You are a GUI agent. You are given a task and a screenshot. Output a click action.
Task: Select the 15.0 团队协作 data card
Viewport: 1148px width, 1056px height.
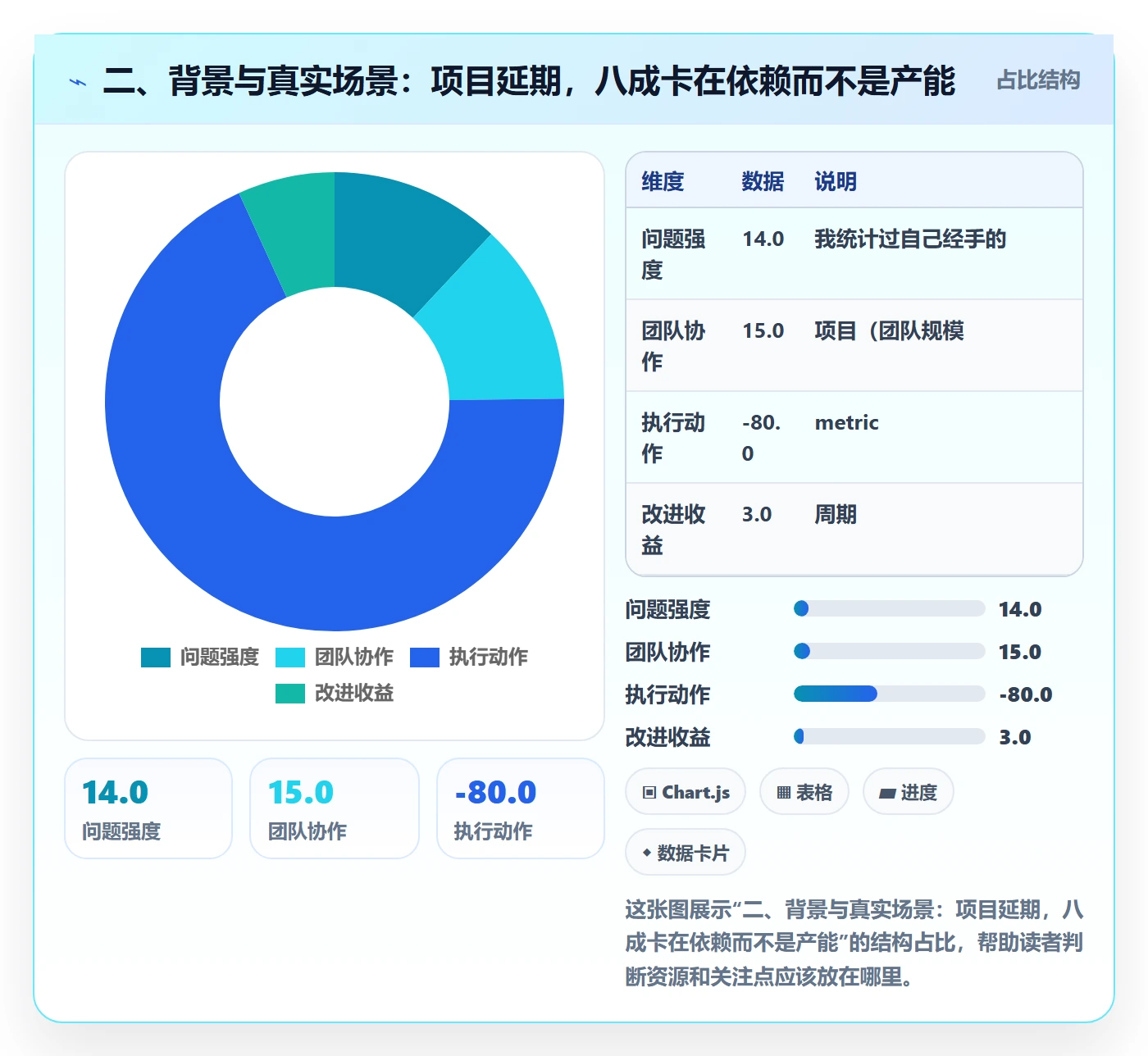click(335, 808)
